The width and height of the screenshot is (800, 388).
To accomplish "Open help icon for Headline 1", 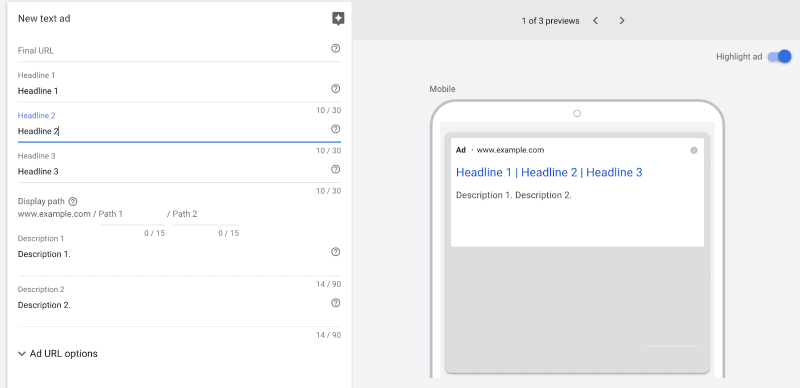I will click(335, 89).
